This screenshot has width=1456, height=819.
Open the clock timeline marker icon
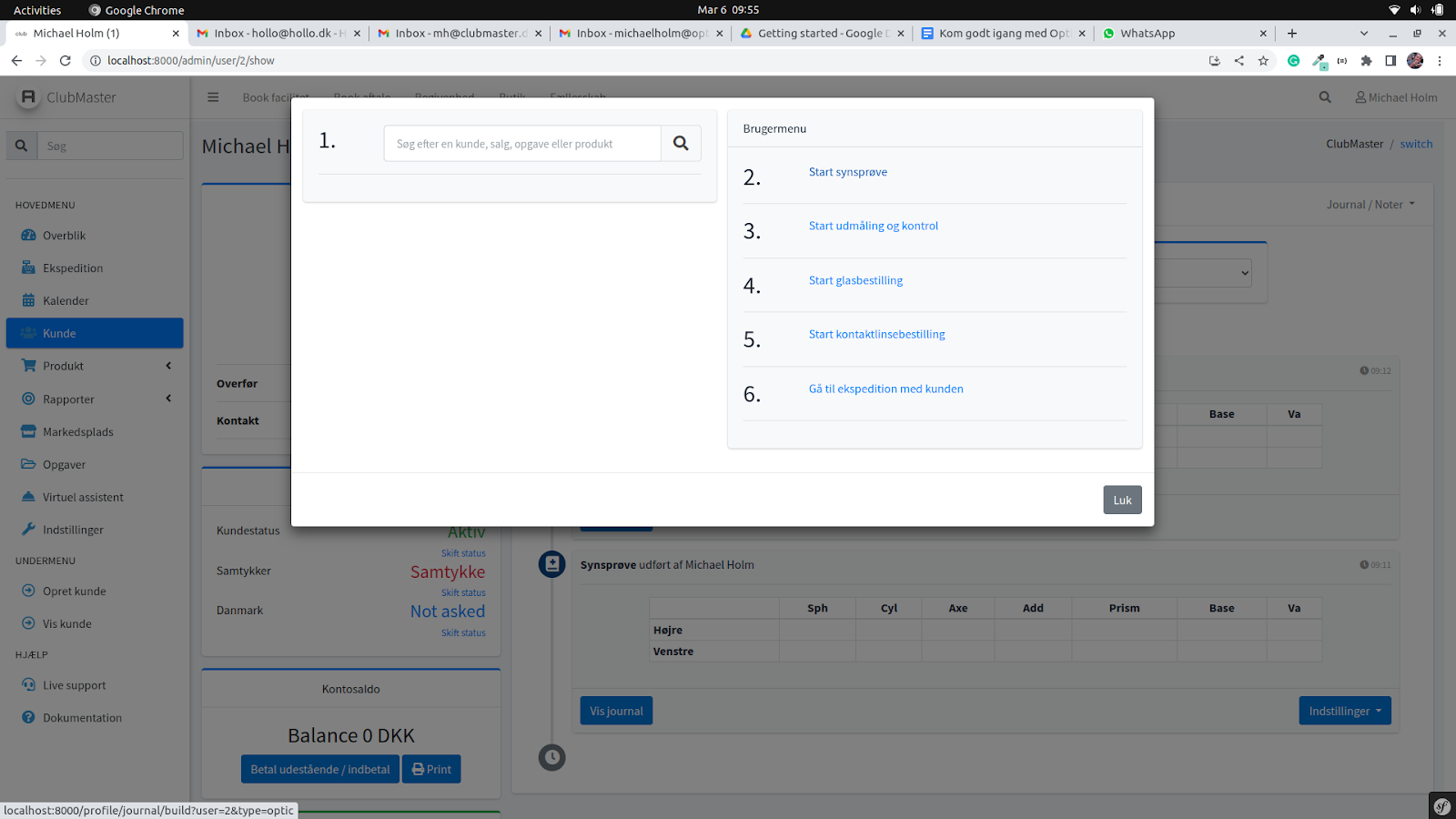pyautogui.click(x=551, y=757)
